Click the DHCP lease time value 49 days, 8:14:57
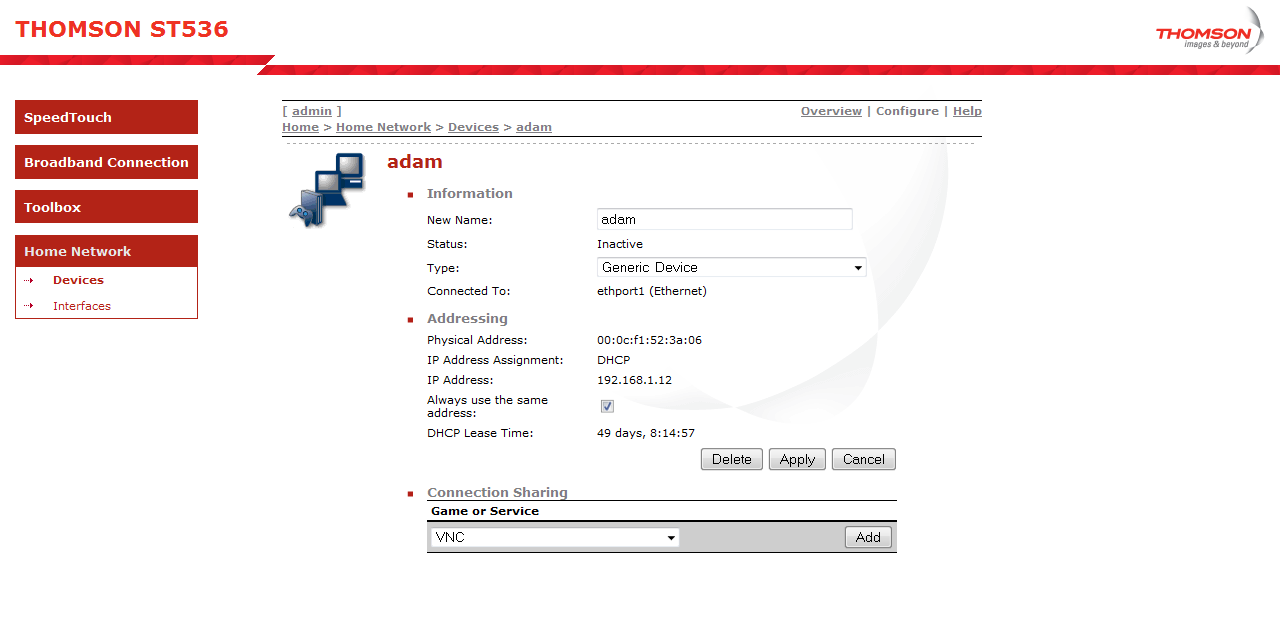 coord(646,433)
